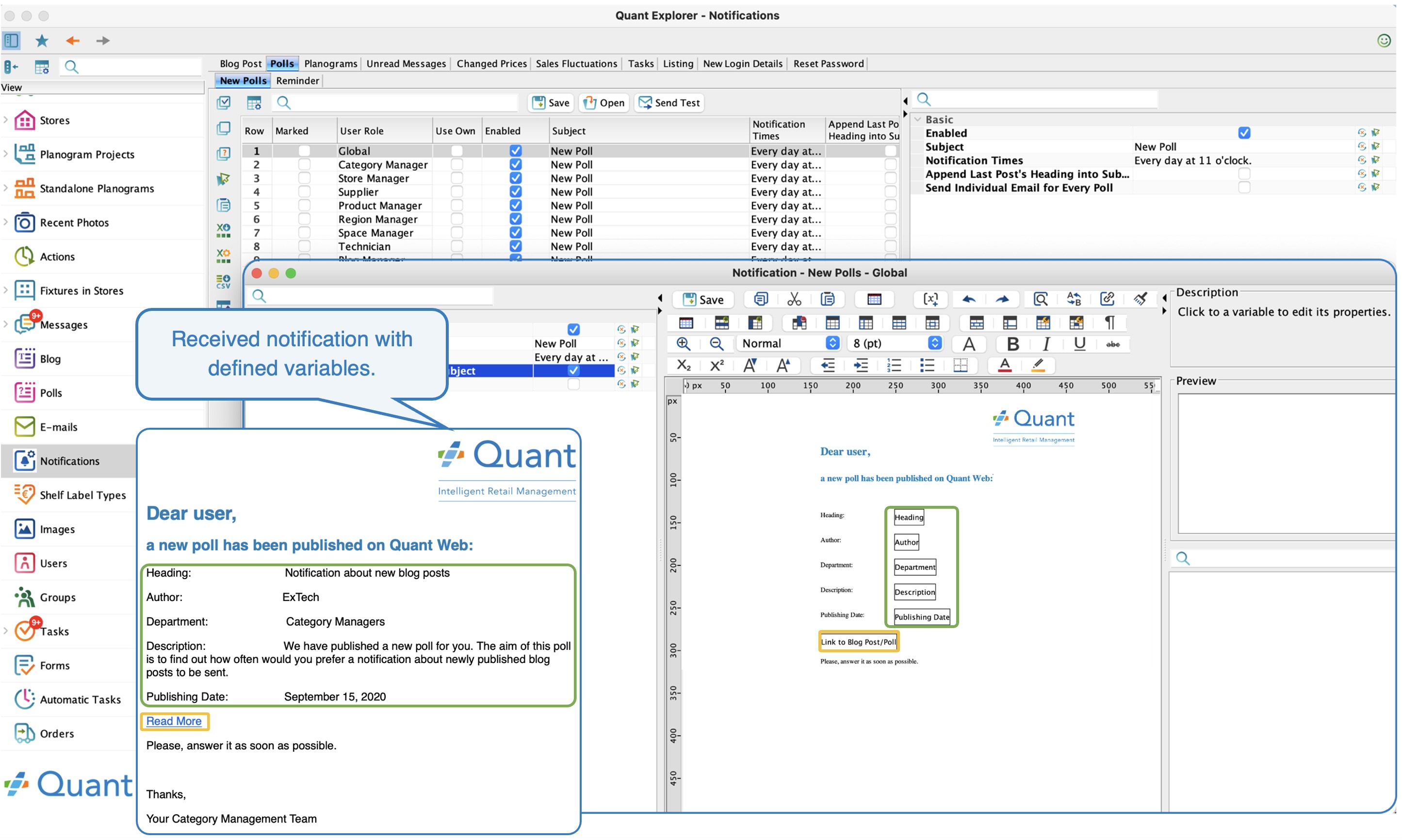
Task: Click the green smiley feedback icon
Action: click(1384, 41)
